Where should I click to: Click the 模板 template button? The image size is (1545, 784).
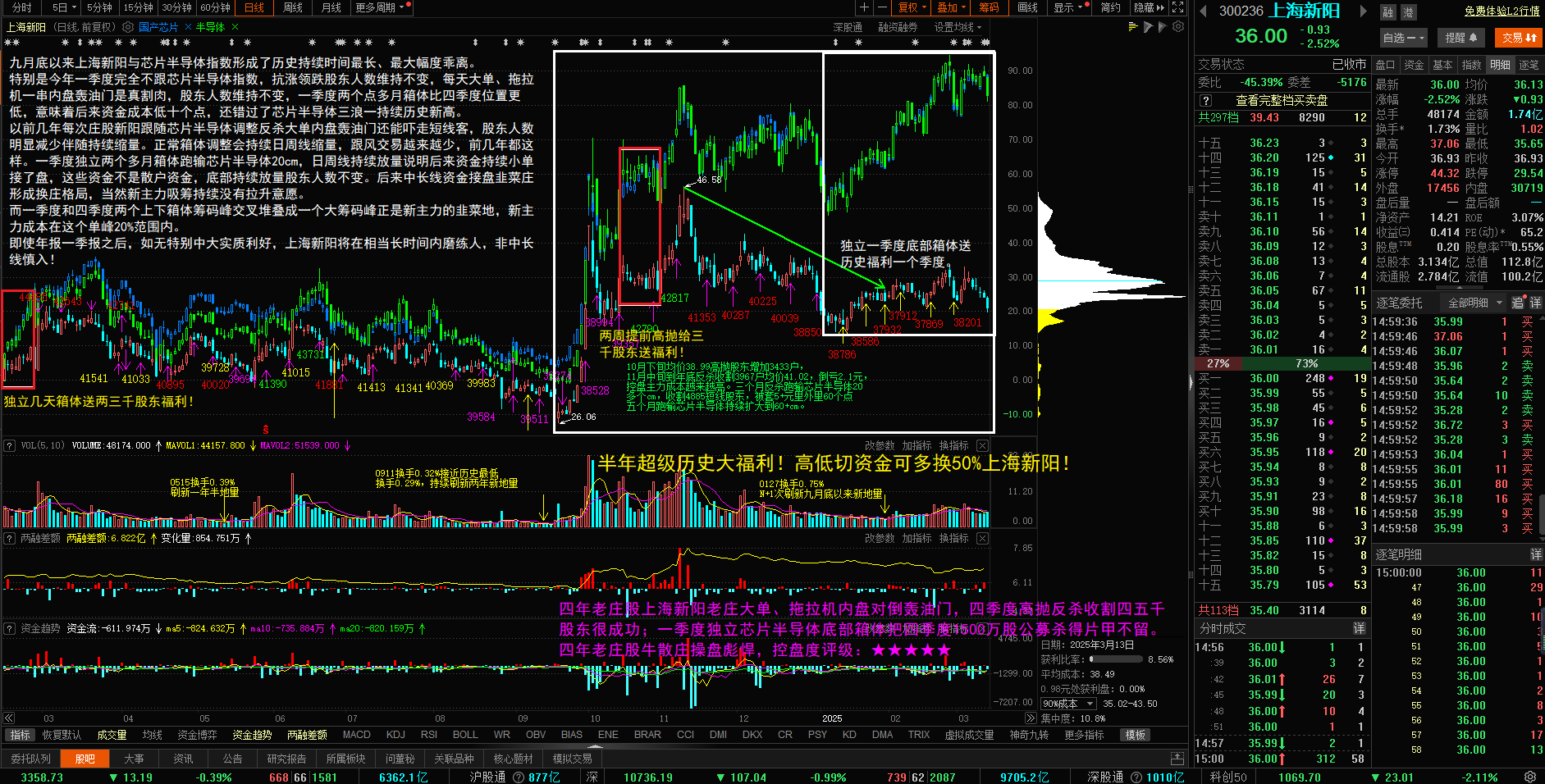[x=1135, y=735]
